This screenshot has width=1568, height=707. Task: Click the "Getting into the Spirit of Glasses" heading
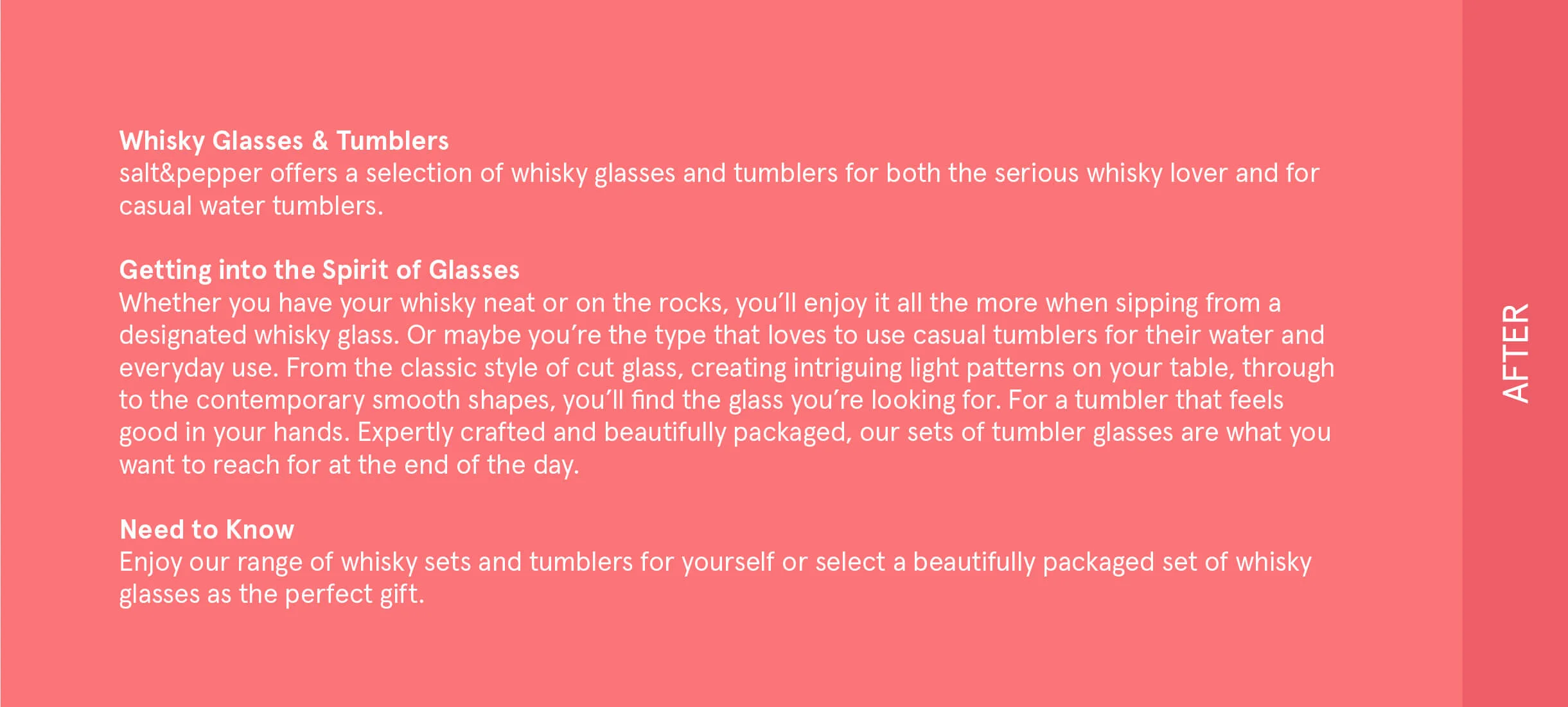tap(319, 270)
